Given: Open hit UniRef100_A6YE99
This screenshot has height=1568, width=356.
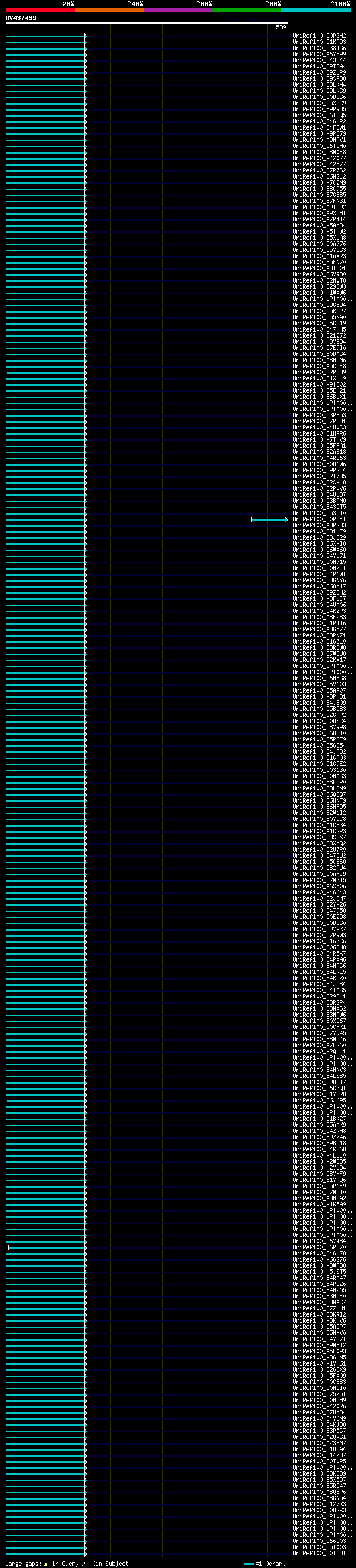Looking at the screenshot, I should point(319,54).
